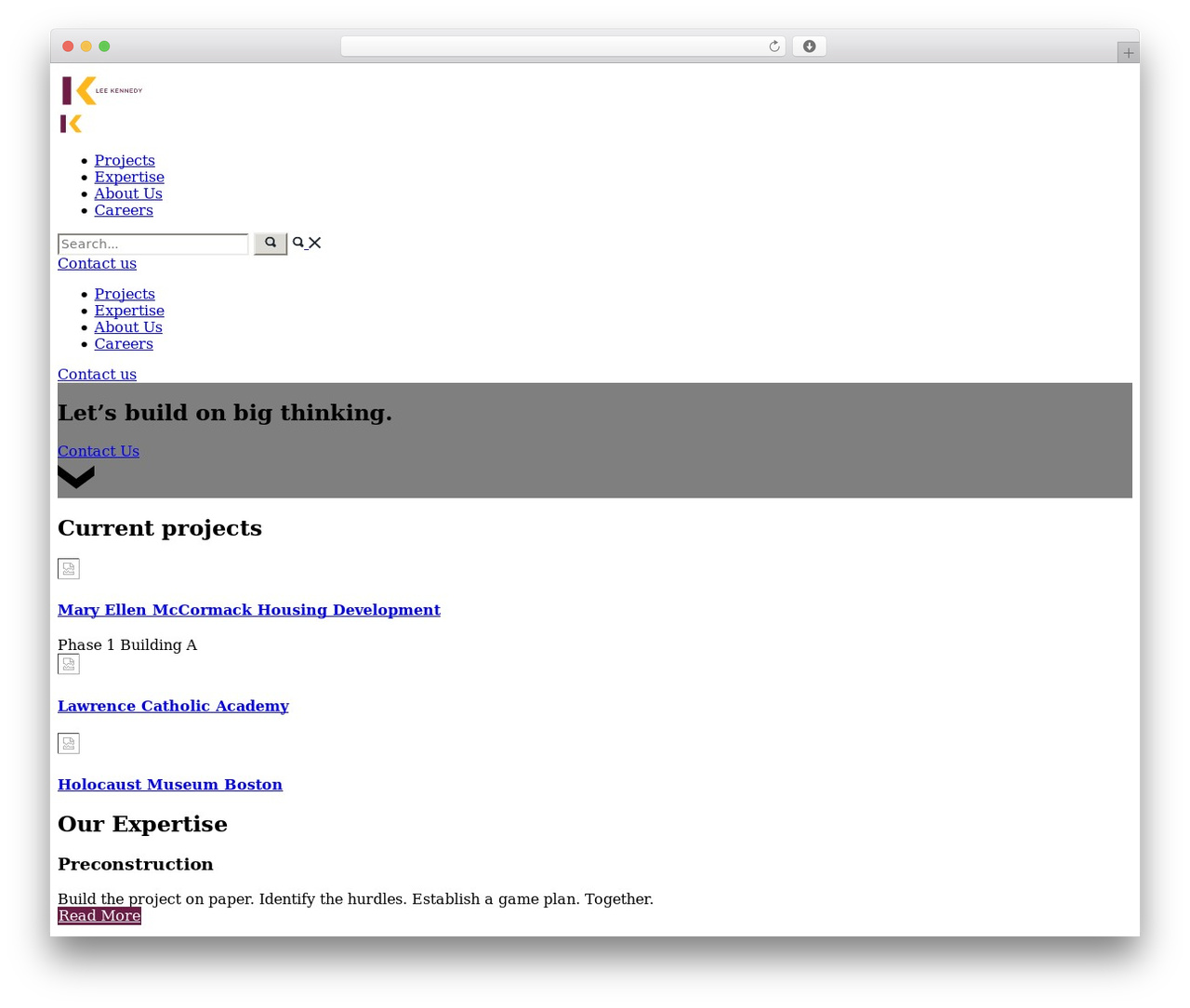Open Holocaust Museum Boston link
Screen dimensions: 1190x1008
tap(170, 785)
